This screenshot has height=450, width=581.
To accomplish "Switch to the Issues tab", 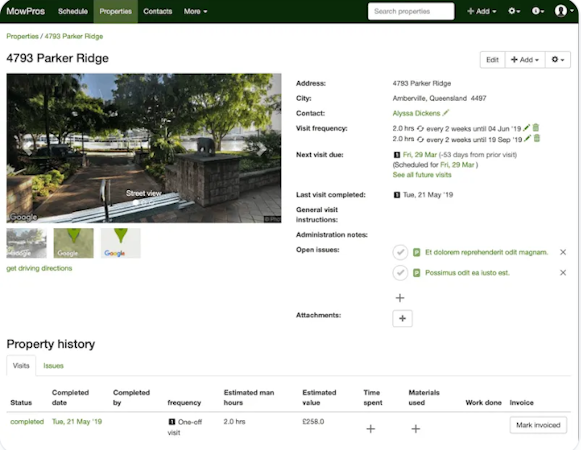I will pyautogui.click(x=53, y=366).
